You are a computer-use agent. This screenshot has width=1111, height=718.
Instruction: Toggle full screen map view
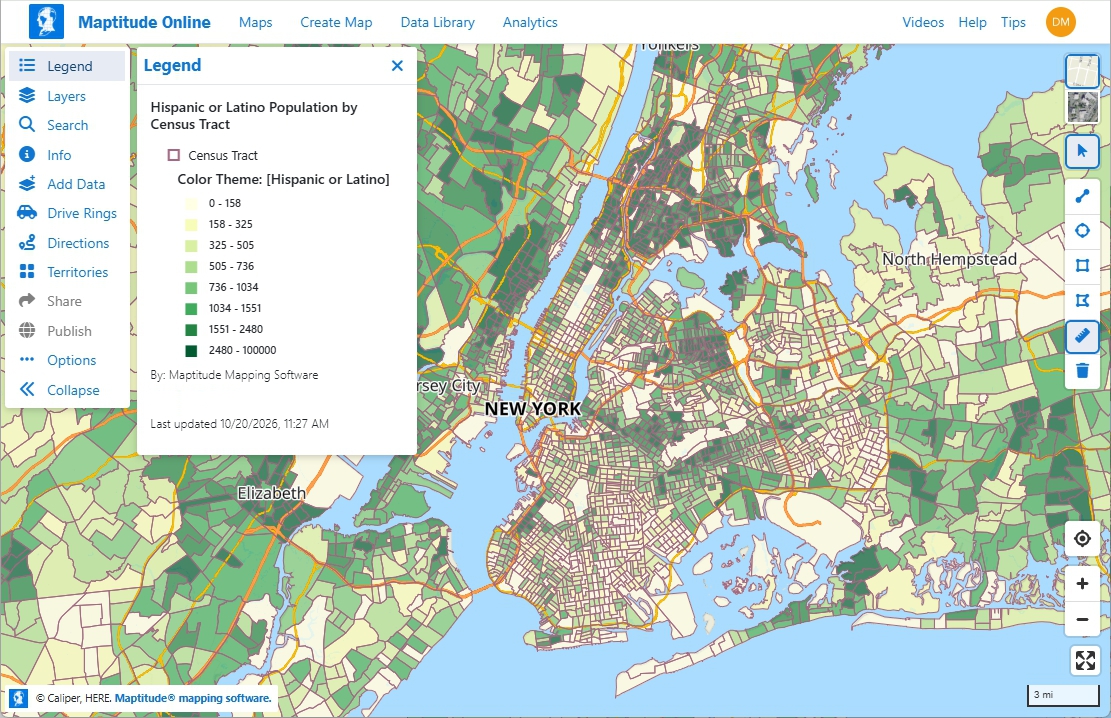pos(1085,661)
